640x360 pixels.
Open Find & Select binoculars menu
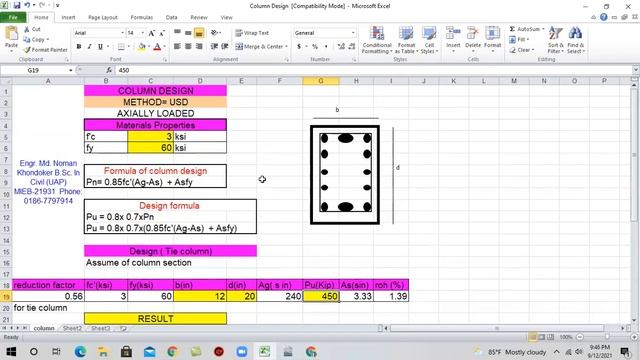coord(576,40)
